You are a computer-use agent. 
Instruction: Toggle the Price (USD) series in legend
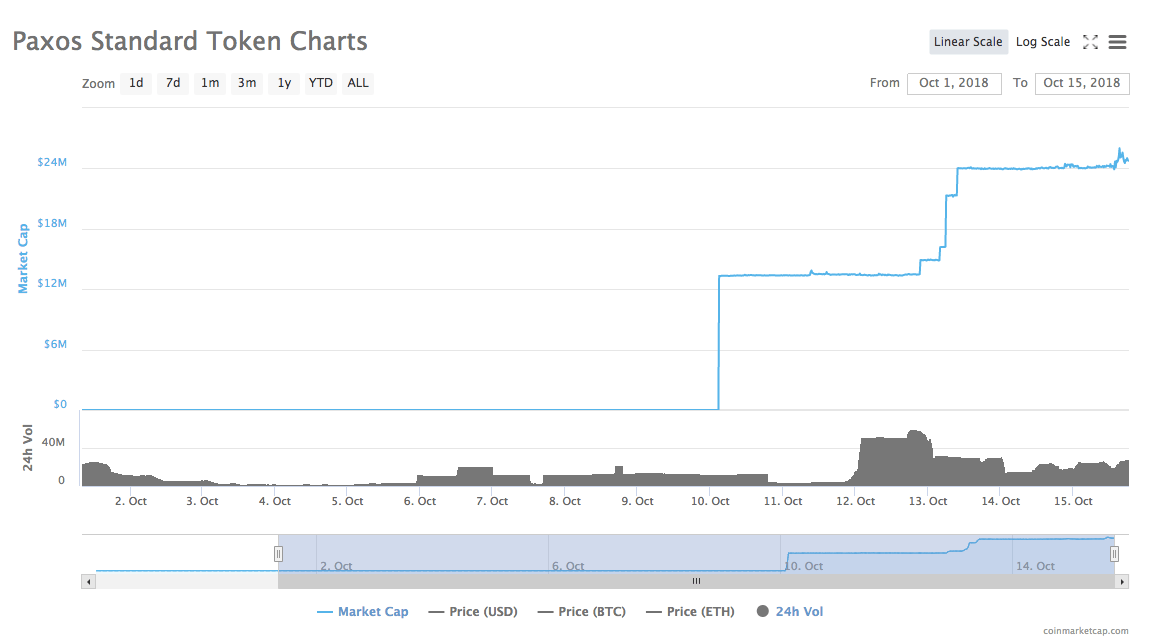473,611
